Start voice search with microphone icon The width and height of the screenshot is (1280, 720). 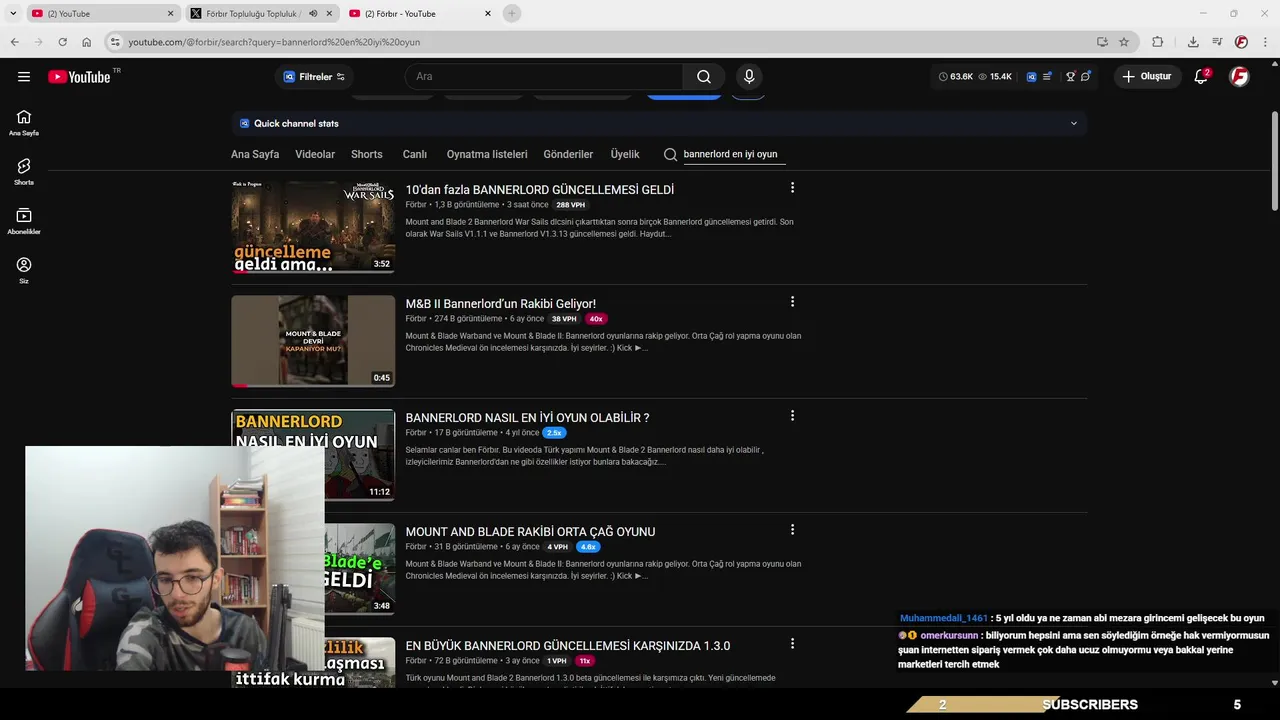pyautogui.click(x=749, y=77)
